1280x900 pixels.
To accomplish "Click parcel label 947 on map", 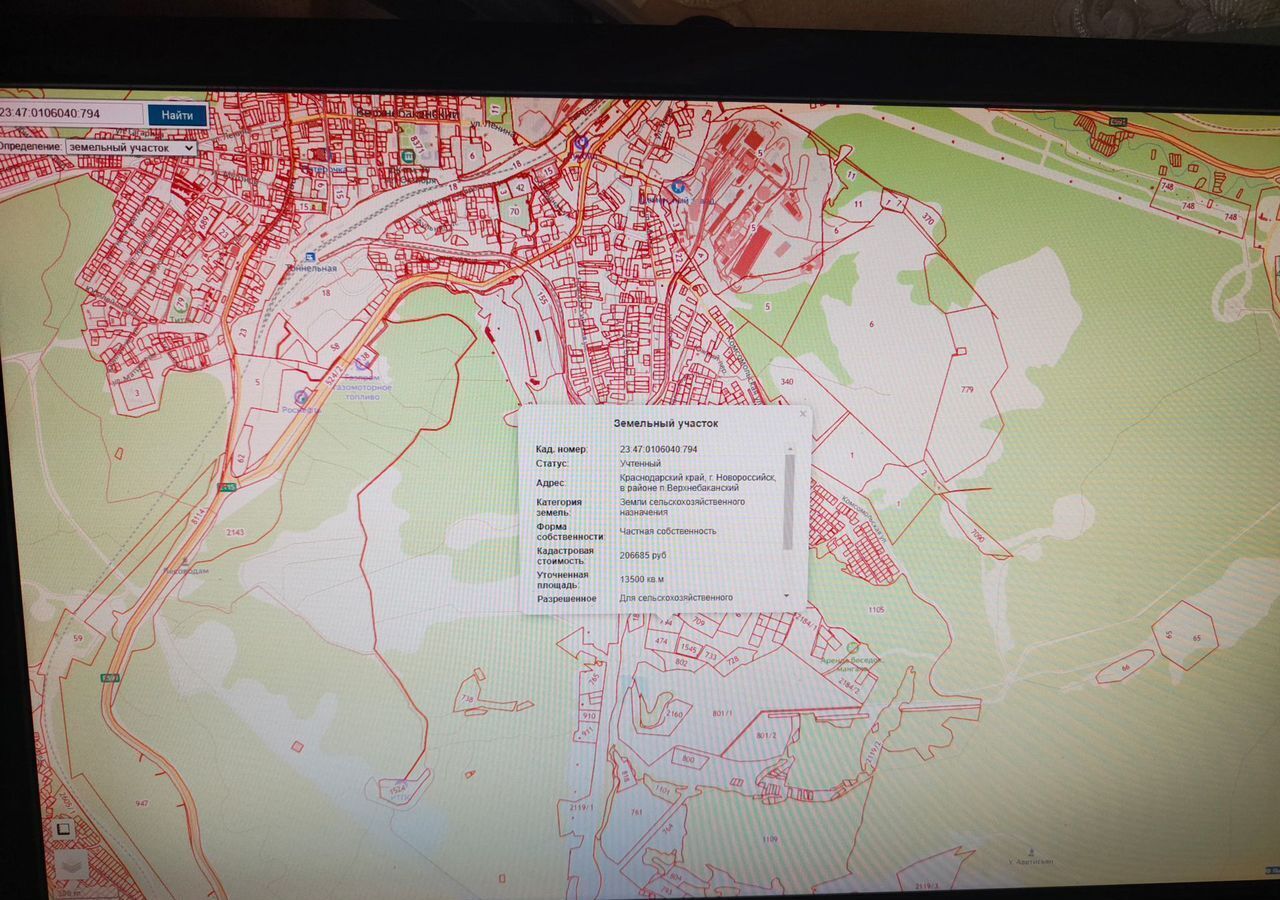I will click(x=142, y=803).
